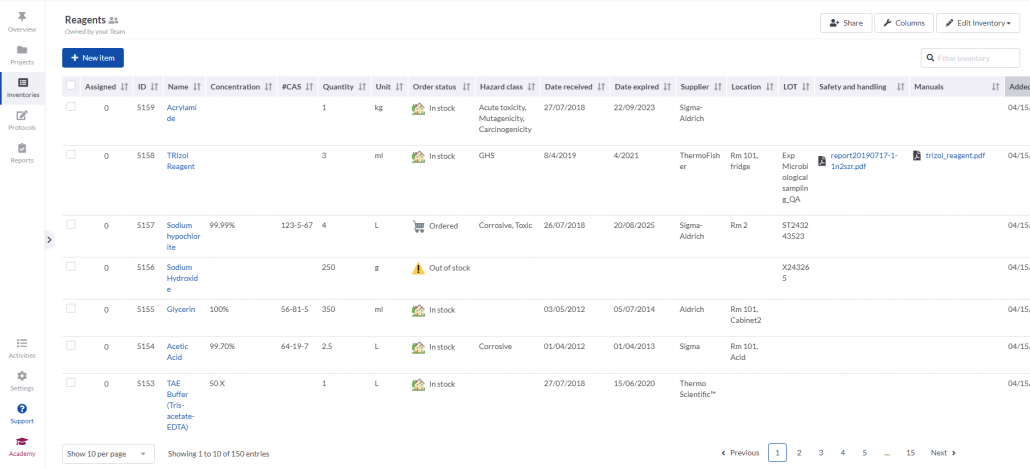Viewport: 1030px width, 469px height.
Task: Click the New item button
Action: pyautogui.click(x=93, y=58)
